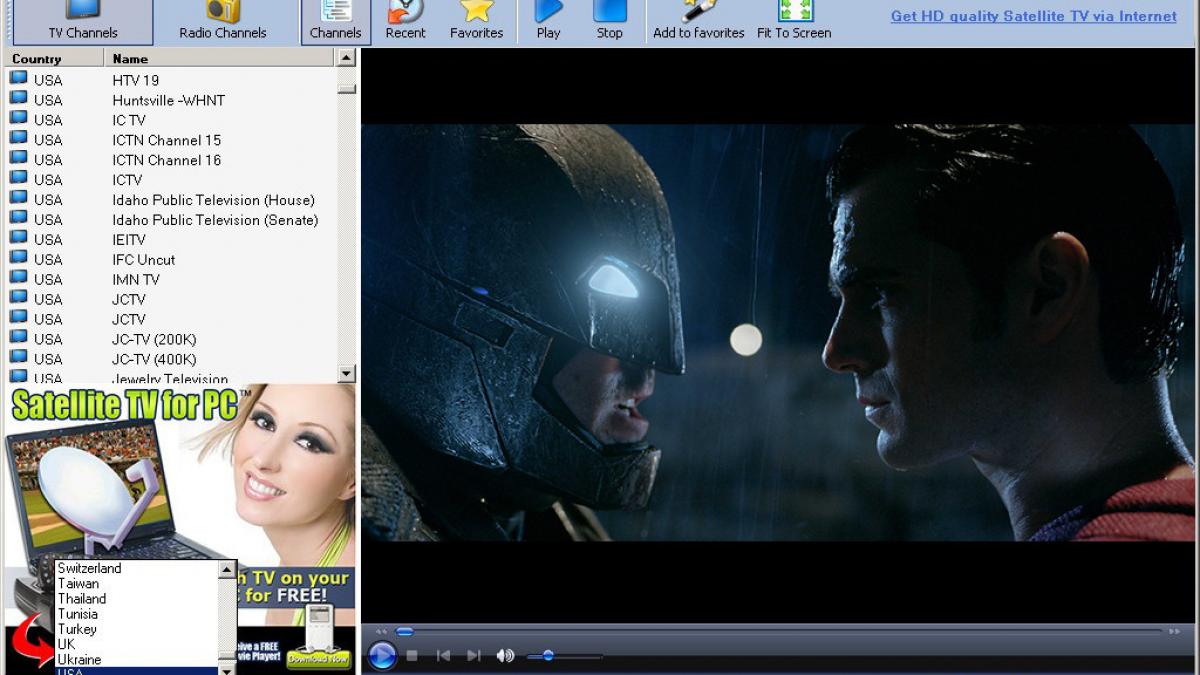1200x675 pixels.
Task: Click Fit To Screen icon
Action: 794,20
